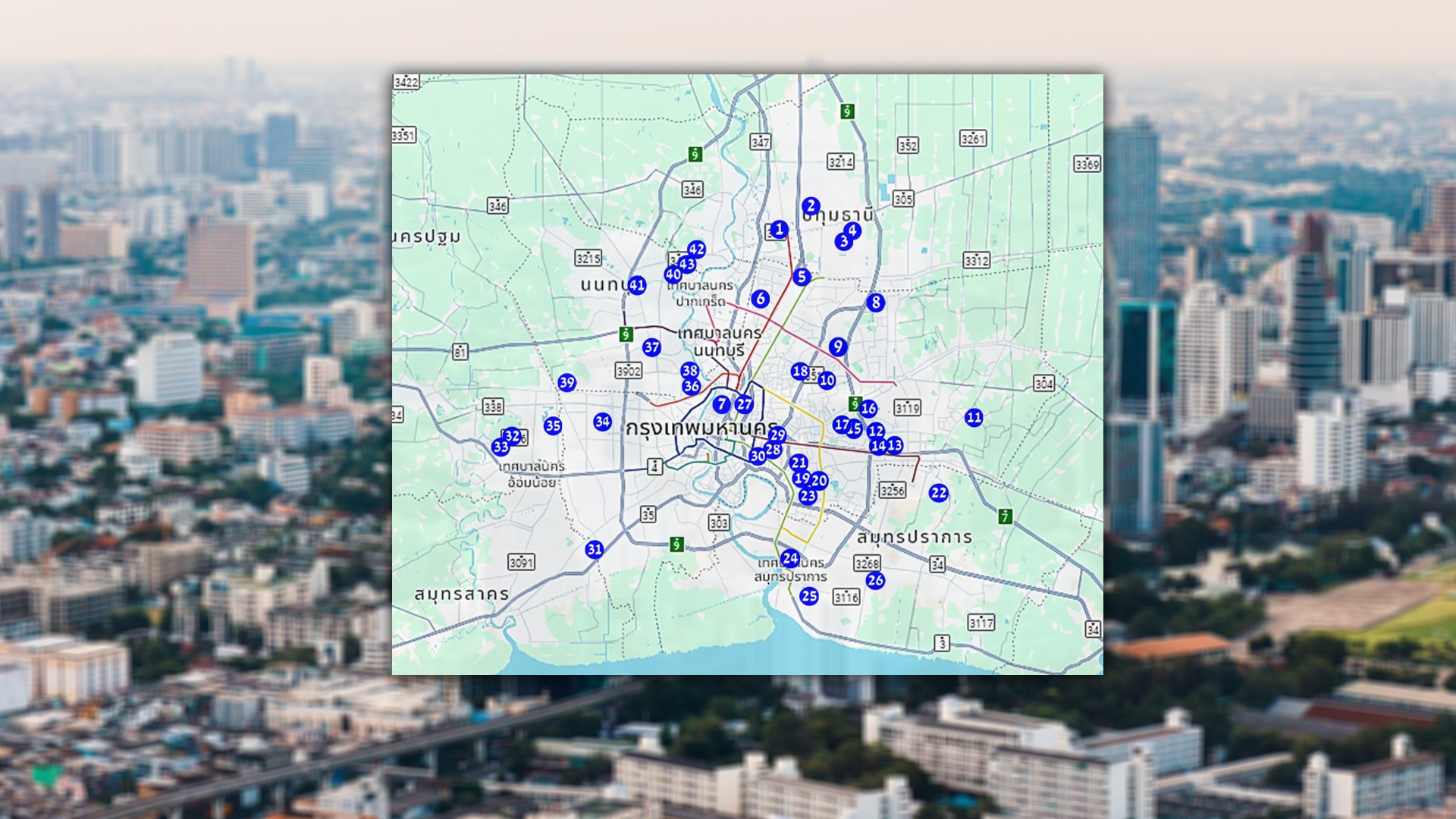
Task: Select marker 5 on the red line
Action: (x=802, y=277)
